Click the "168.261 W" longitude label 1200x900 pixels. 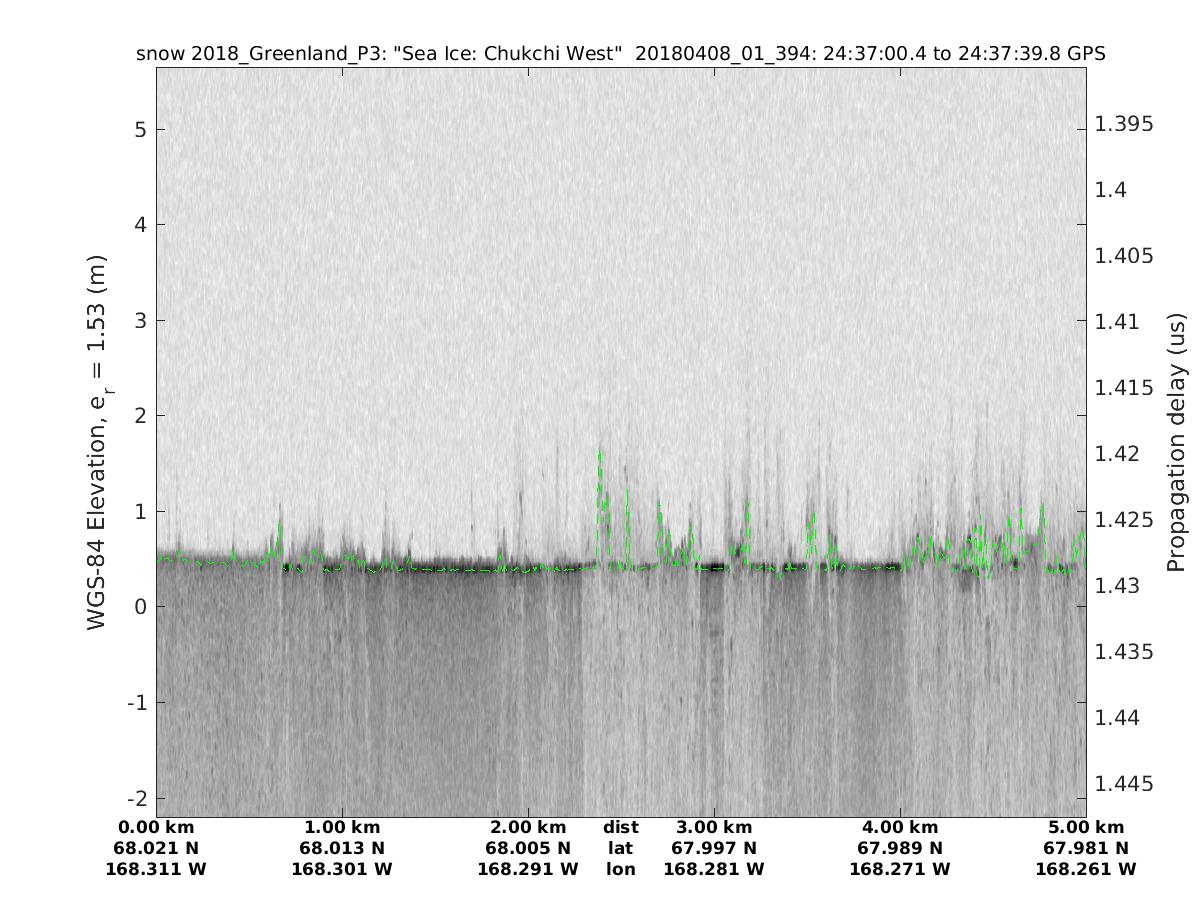point(1086,869)
